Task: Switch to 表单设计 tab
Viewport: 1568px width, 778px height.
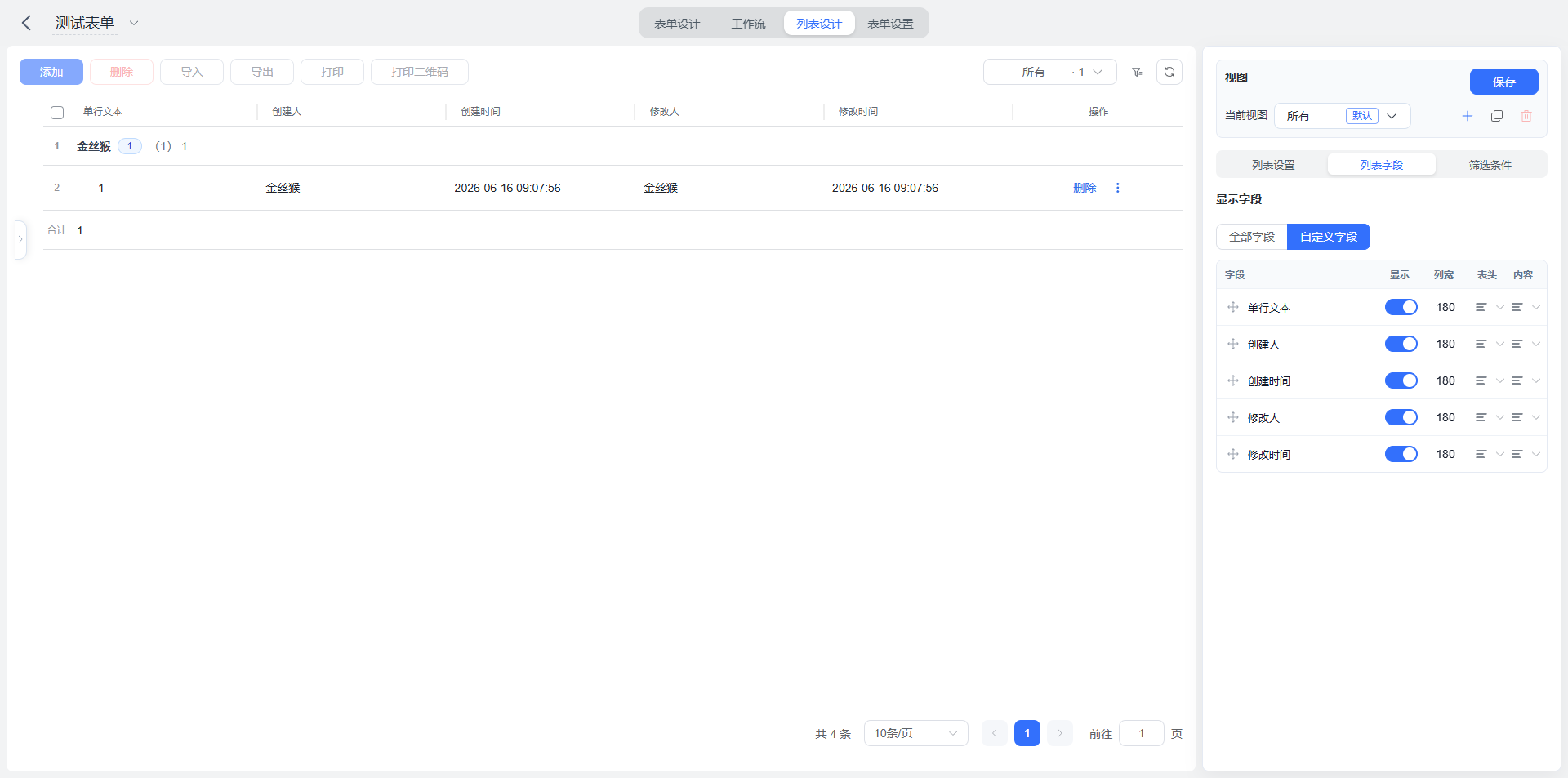Action: (677, 24)
